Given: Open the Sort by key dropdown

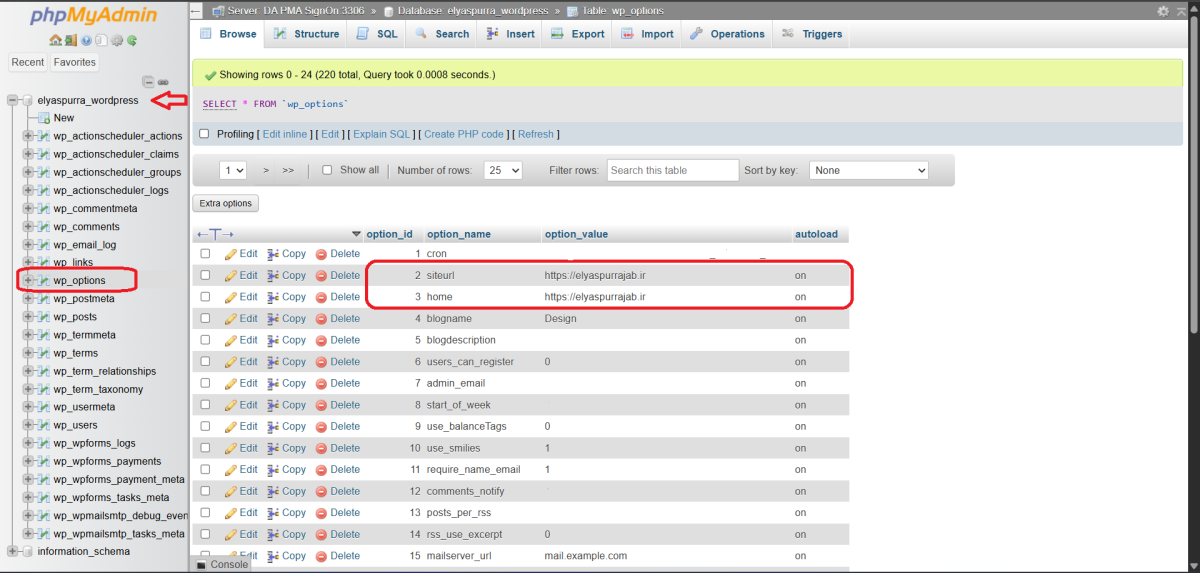Looking at the screenshot, I should click(x=868, y=171).
